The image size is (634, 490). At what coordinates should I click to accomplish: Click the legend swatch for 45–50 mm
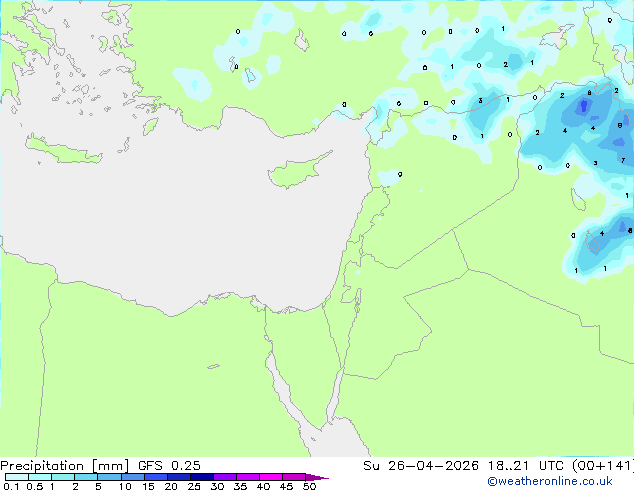point(294,477)
